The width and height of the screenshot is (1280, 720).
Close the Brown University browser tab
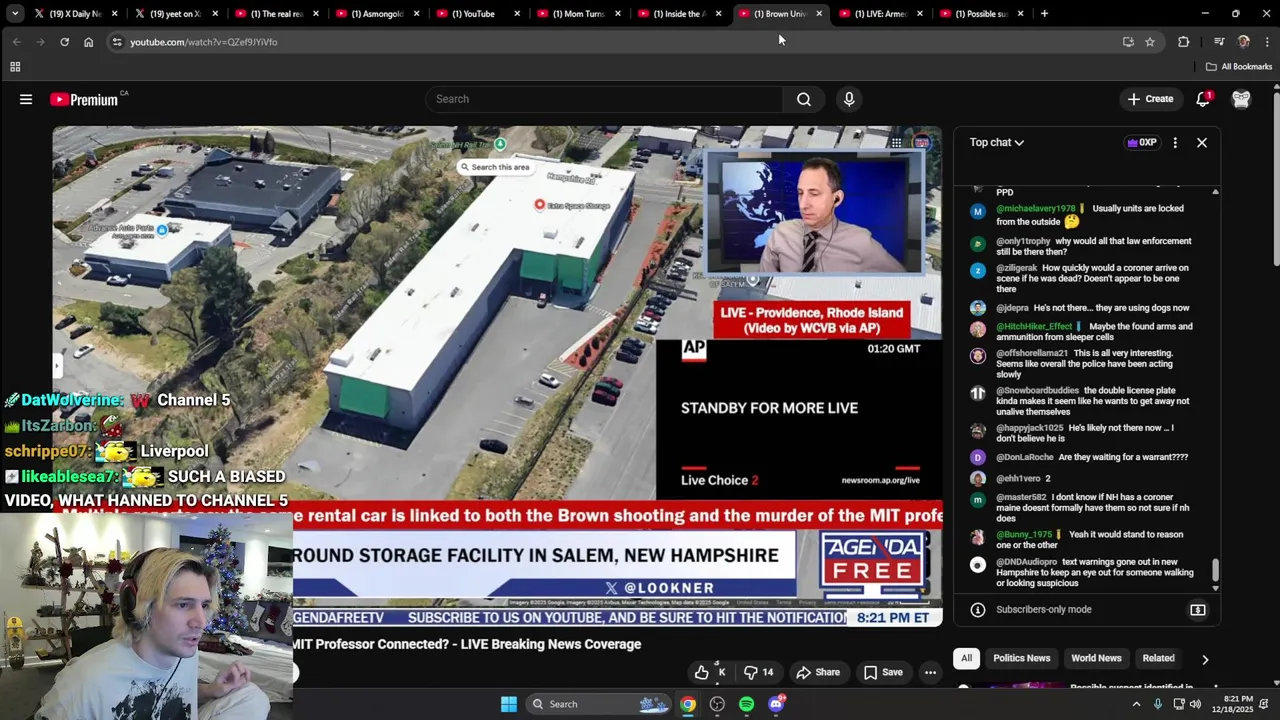(819, 14)
